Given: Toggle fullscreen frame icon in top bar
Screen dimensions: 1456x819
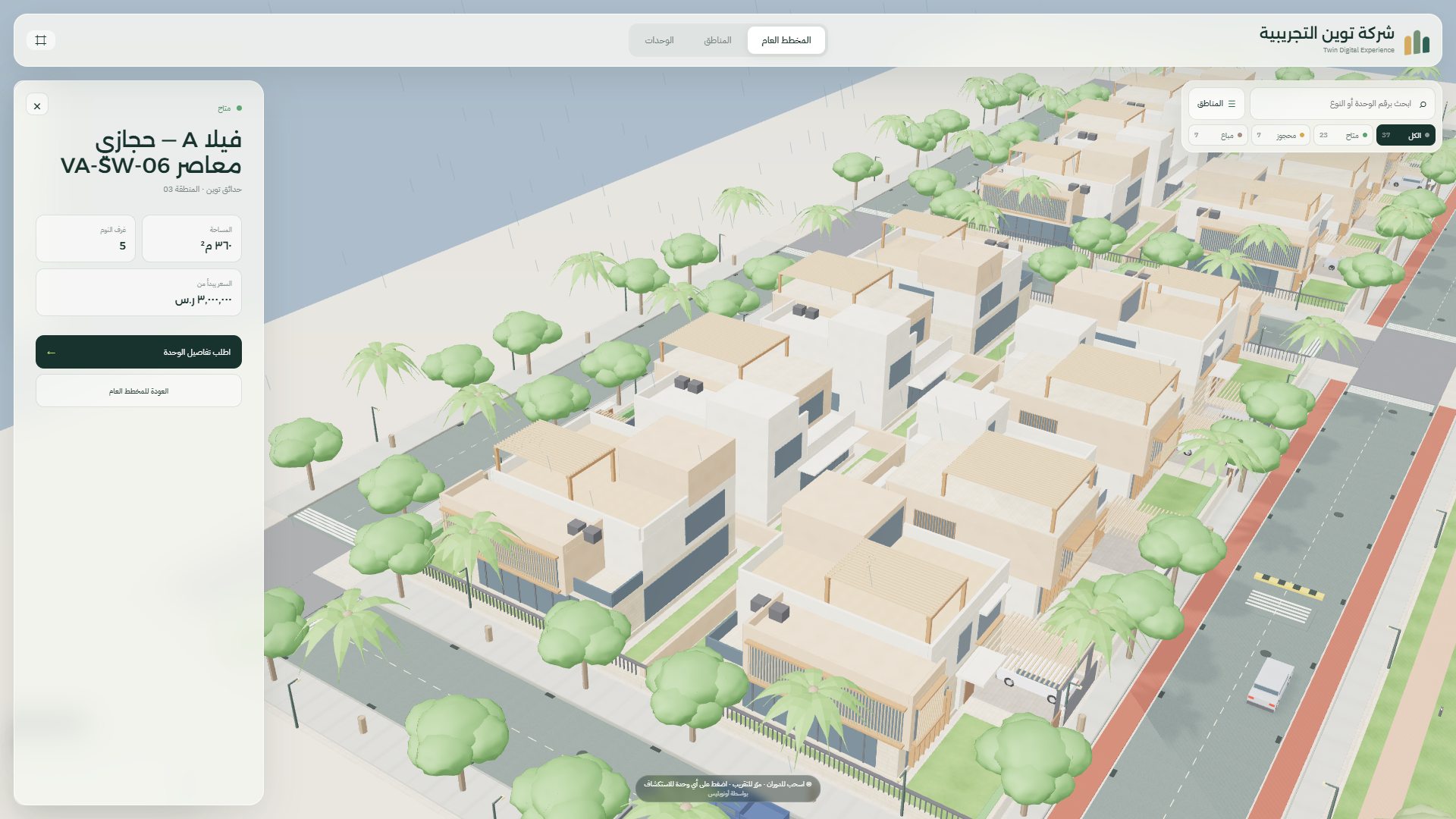Looking at the screenshot, I should [41, 40].
